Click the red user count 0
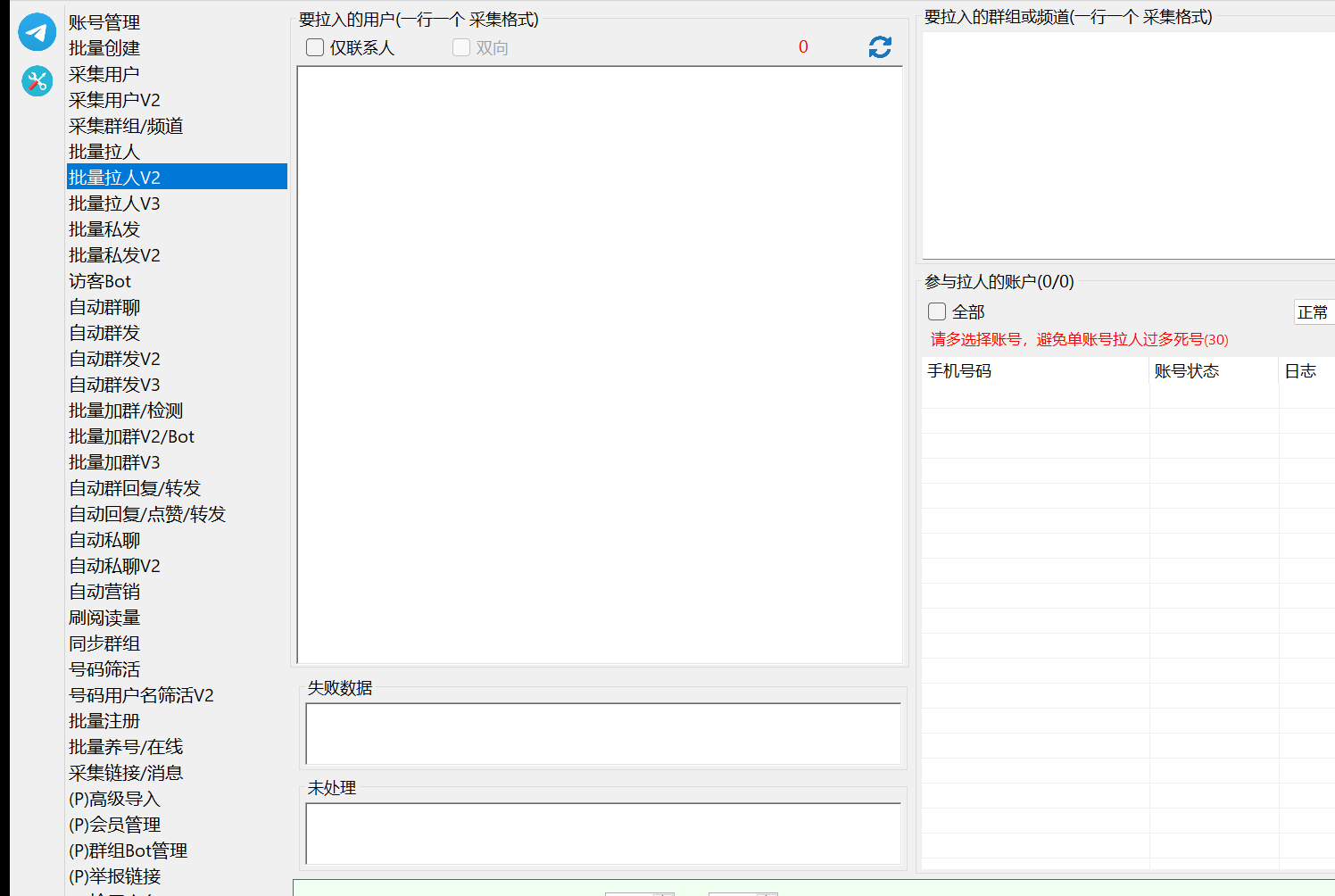 tap(803, 47)
